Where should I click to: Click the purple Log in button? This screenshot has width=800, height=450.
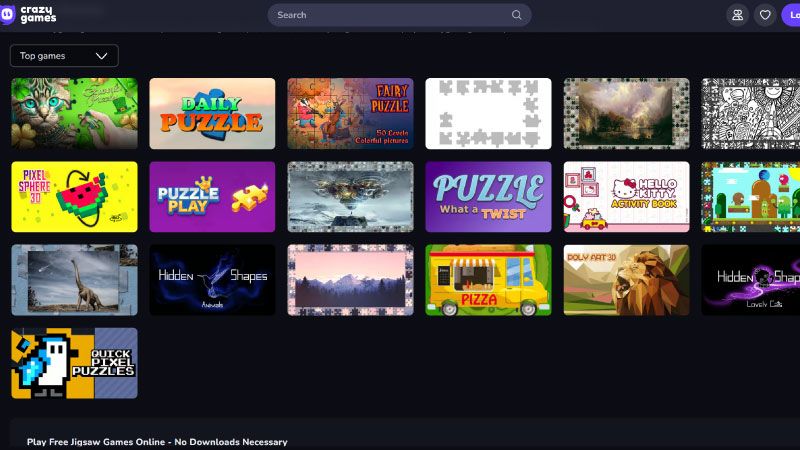(790, 15)
